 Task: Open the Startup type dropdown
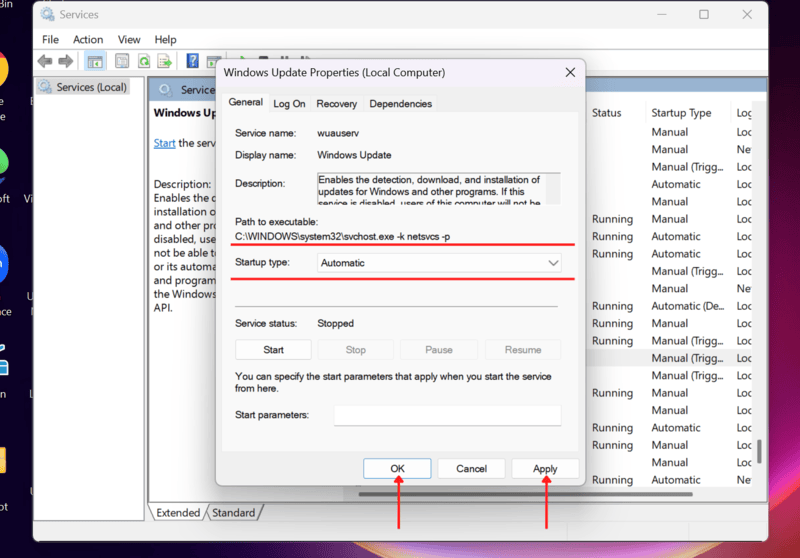440,263
